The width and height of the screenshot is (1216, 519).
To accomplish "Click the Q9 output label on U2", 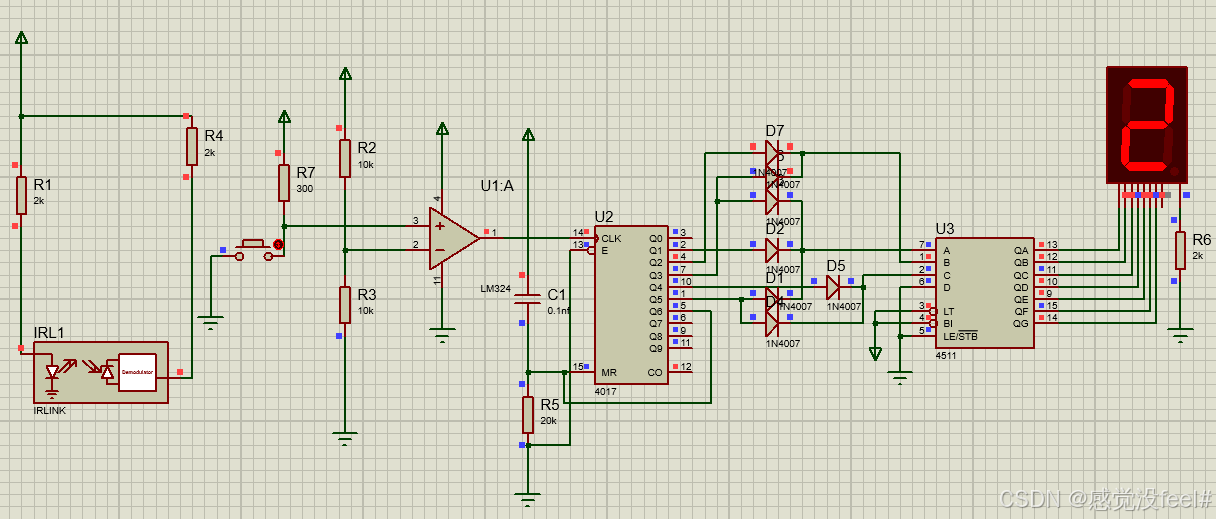I will tap(655, 348).
